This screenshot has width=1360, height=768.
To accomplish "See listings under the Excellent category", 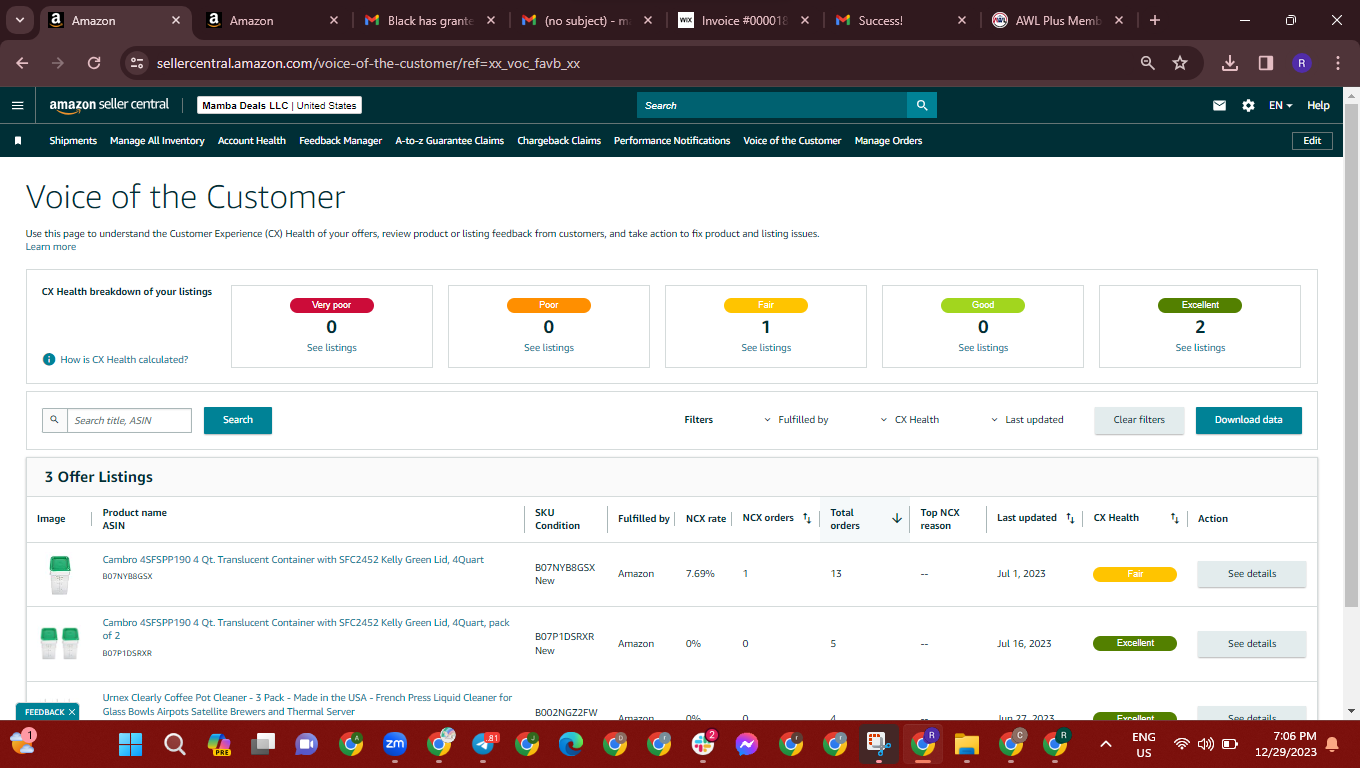I will pyautogui.click(x=1200, y=348).
